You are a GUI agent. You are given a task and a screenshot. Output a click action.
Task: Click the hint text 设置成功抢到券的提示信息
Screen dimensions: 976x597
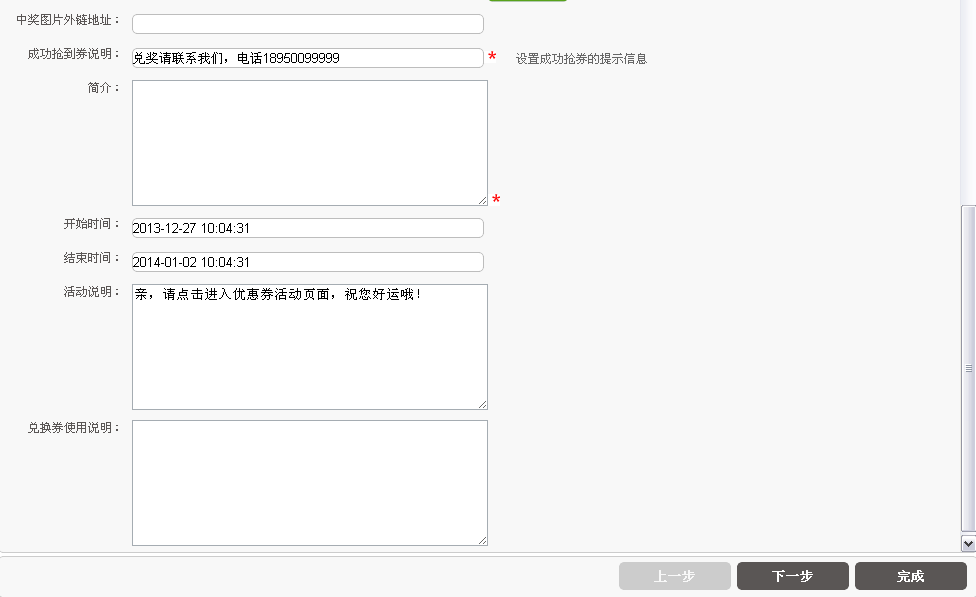581,59
